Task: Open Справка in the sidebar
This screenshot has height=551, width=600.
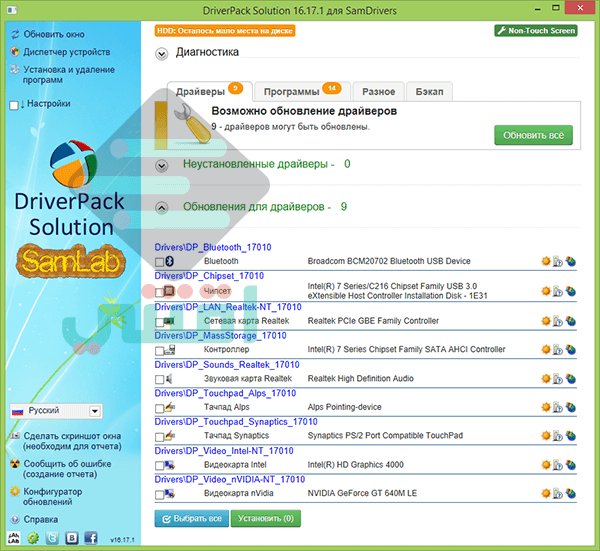Action: pos(41,520)
